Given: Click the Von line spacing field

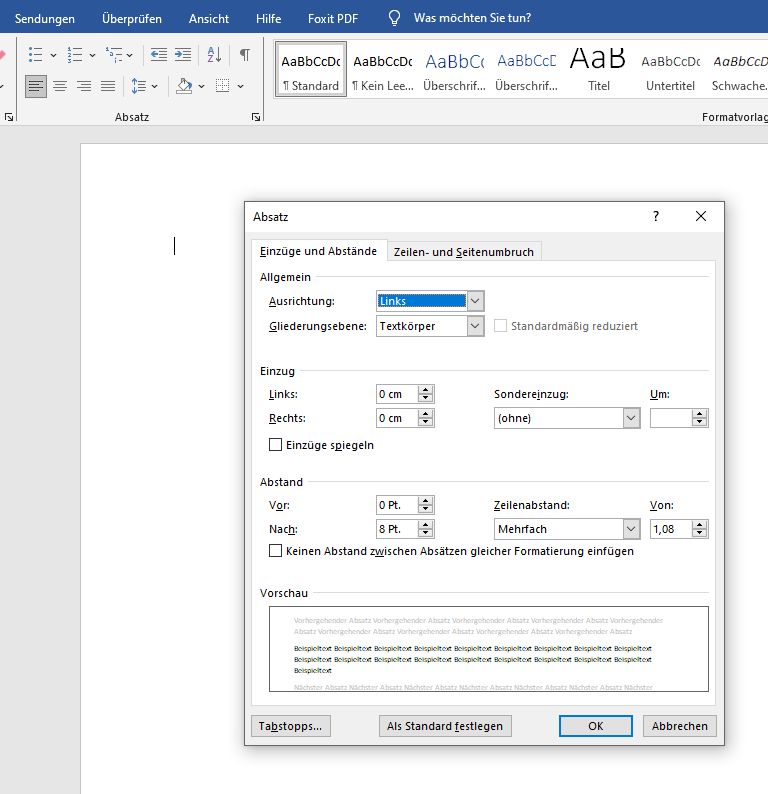Looking at the screenshot, I should click(x=671, y=529).
